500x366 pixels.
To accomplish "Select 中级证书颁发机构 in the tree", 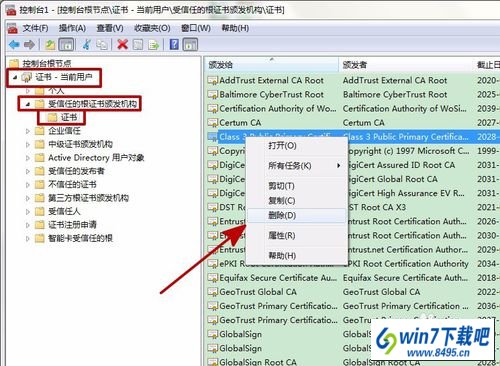I will (x=80, y=144).
